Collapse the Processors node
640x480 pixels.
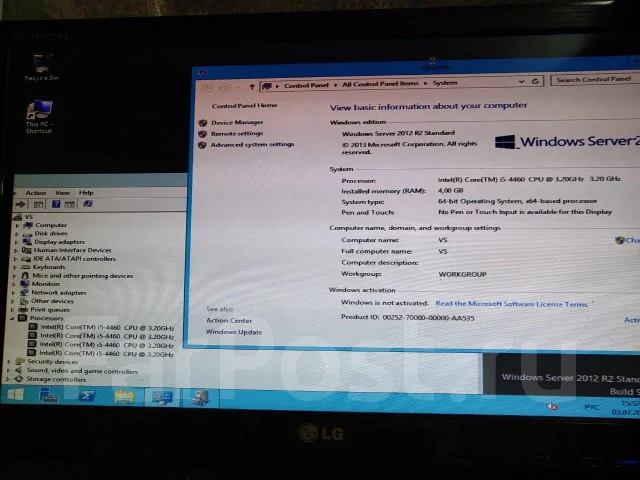click(x=12, y=318)
